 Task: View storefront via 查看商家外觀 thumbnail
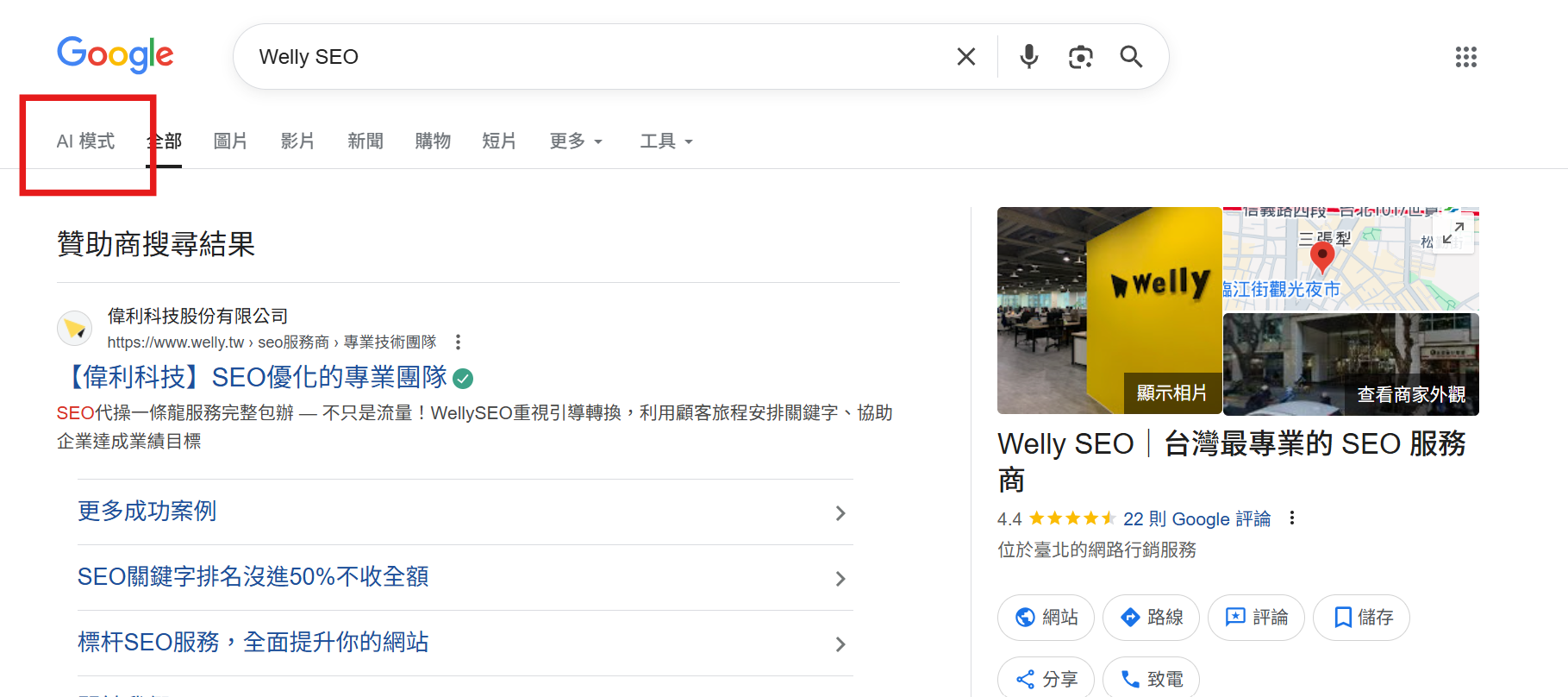tap(1351, 364)
